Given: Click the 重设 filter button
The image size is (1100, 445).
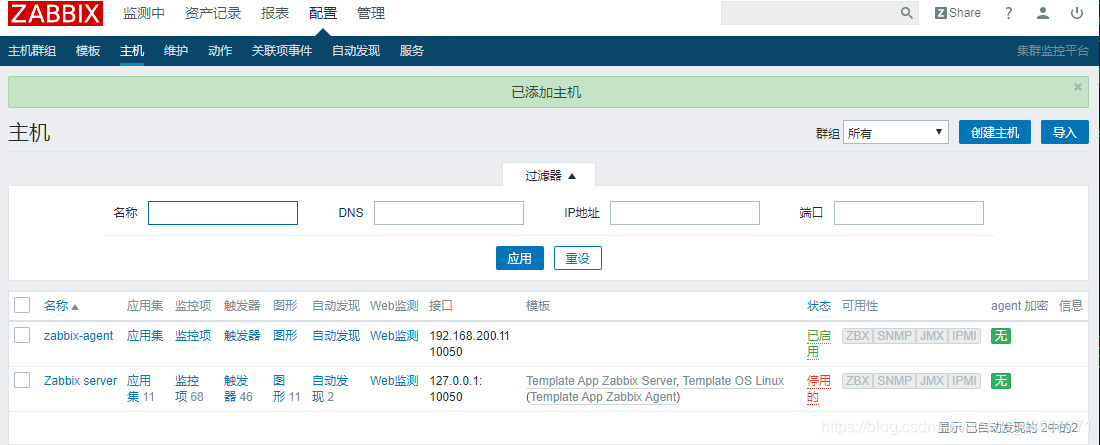Looking at the screenshot, I should (x=578, y=258).
